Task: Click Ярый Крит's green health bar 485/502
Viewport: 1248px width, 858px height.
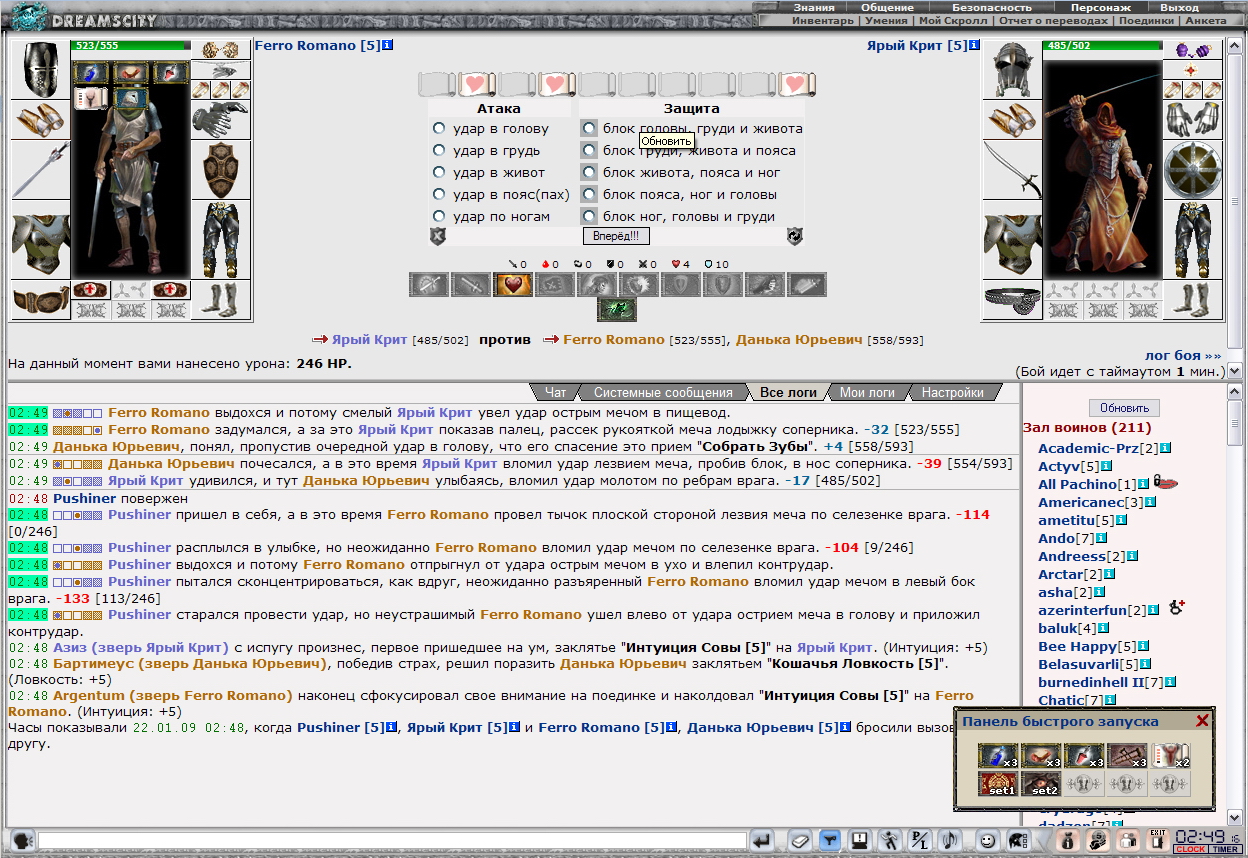Action: (x=1102, y=45)
